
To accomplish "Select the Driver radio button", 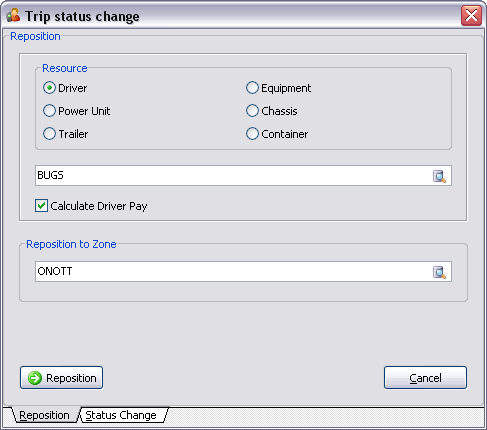I will pyautogui.click(x=49, y=88).
